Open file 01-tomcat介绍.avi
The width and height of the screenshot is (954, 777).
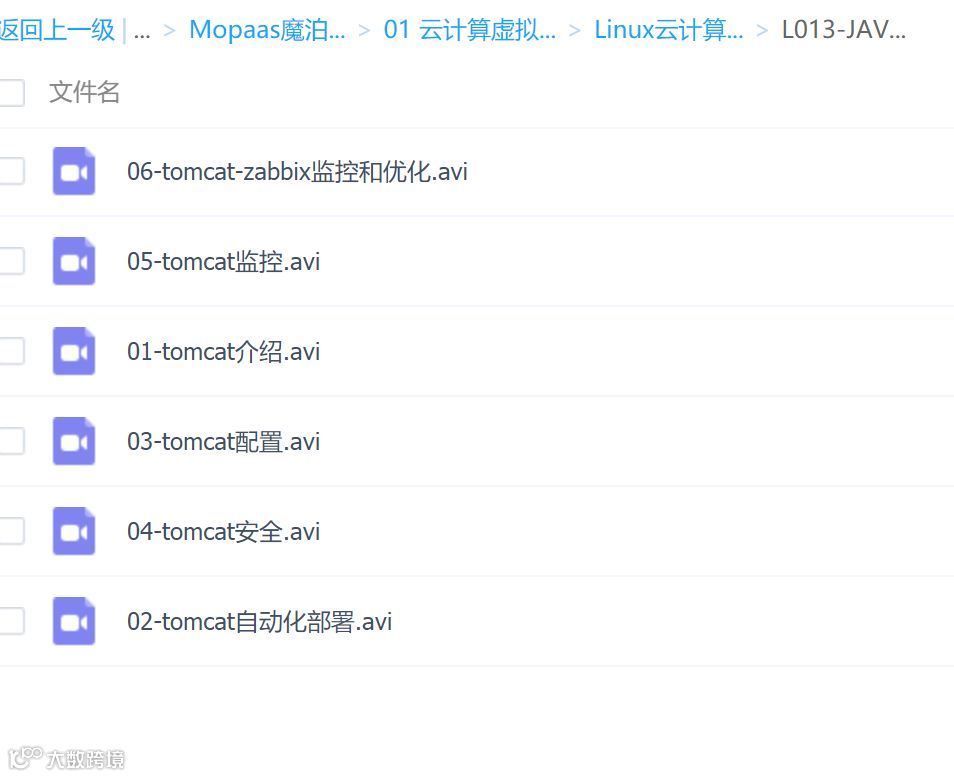(x=223, y=352)
